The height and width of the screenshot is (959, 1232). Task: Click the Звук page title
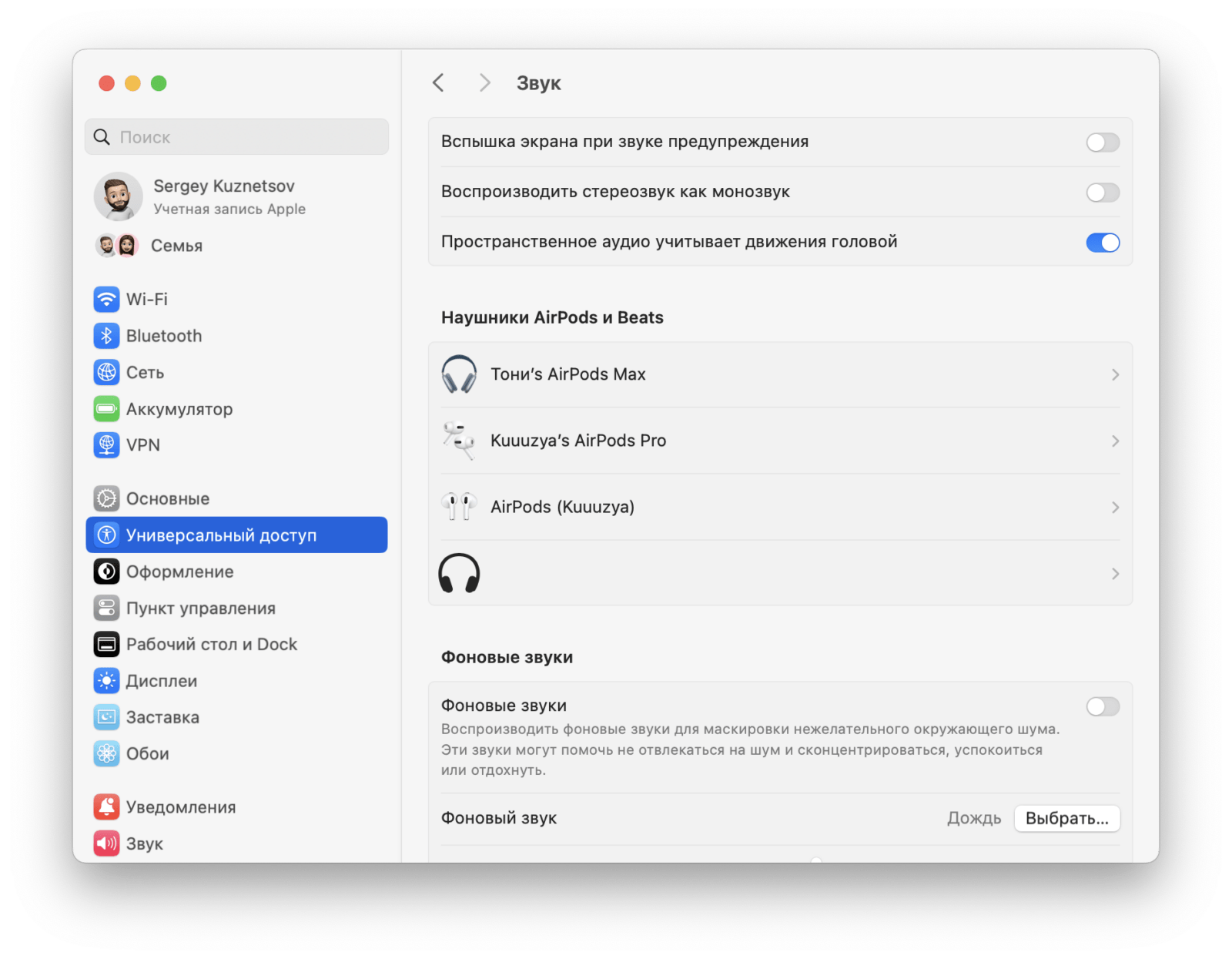(538, 83)
